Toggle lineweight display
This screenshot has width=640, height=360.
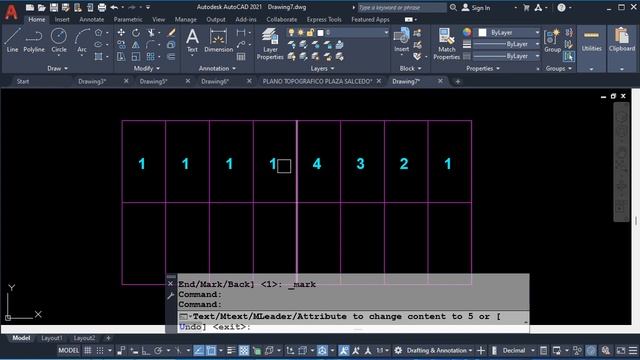(231, 350)
